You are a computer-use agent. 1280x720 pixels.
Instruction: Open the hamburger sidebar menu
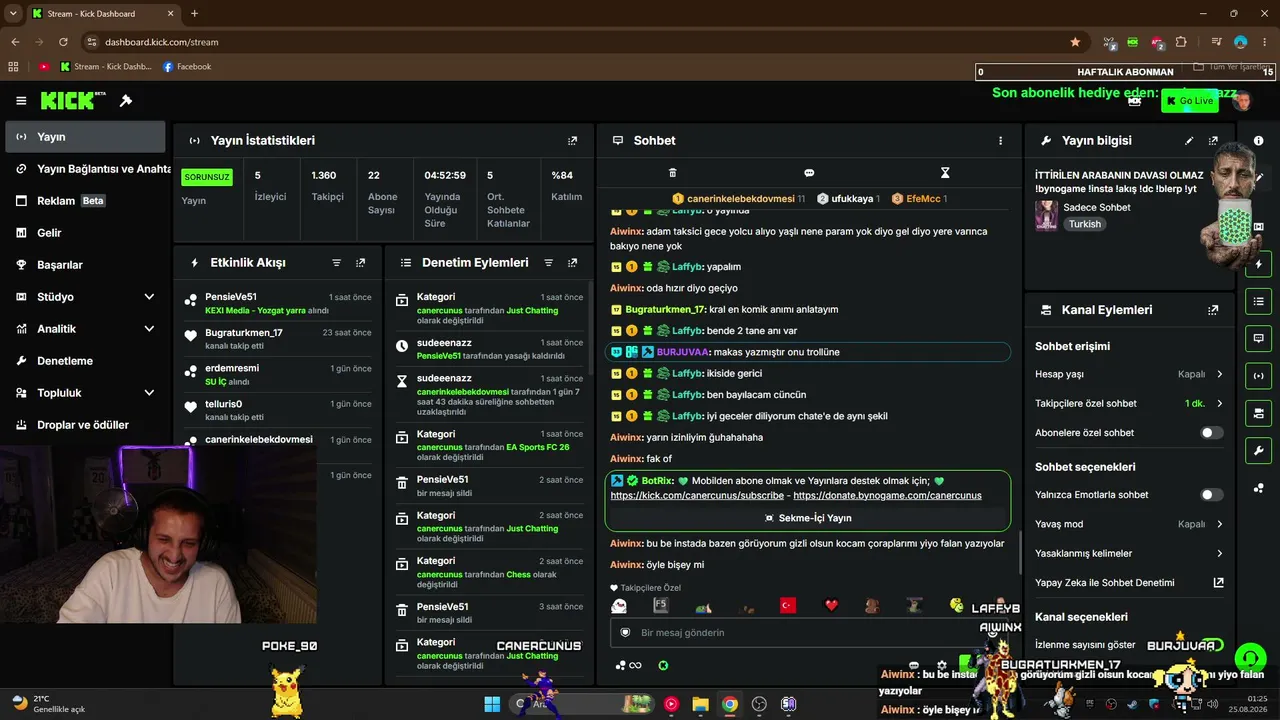(x=21, y=101)
